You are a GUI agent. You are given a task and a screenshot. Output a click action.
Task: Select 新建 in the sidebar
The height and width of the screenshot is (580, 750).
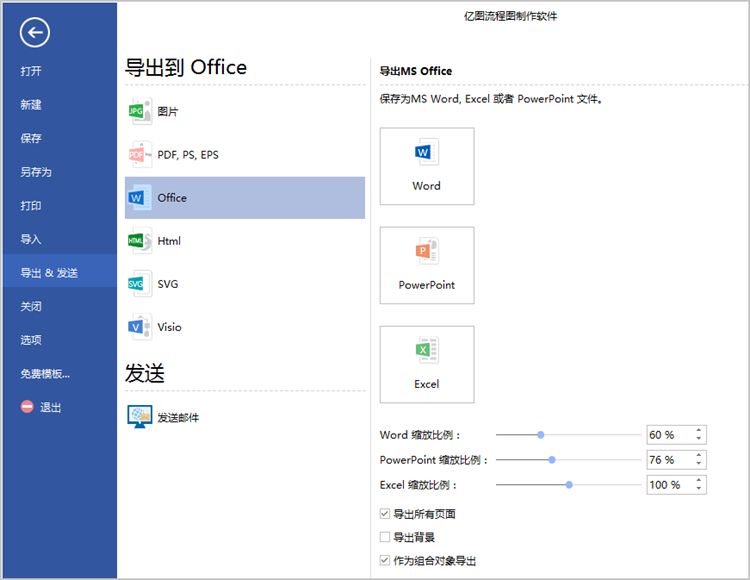(x=31, y=105)
